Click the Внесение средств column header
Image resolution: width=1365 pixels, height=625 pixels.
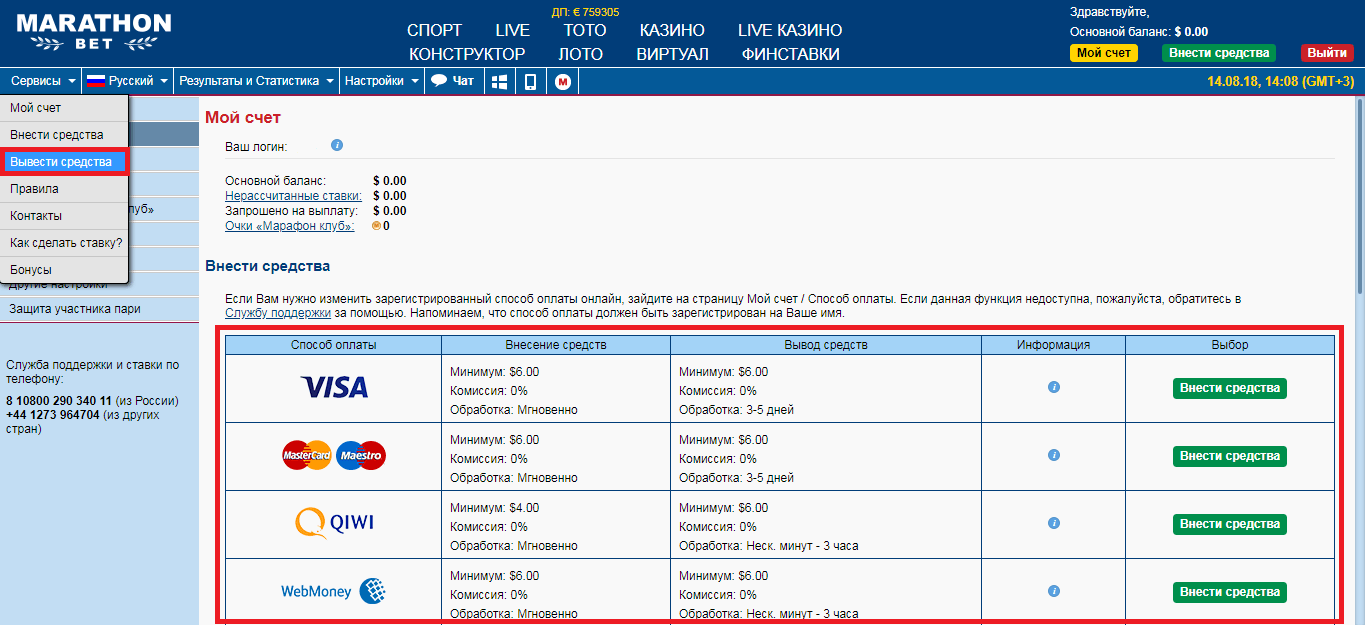click(x=556, y=345)
